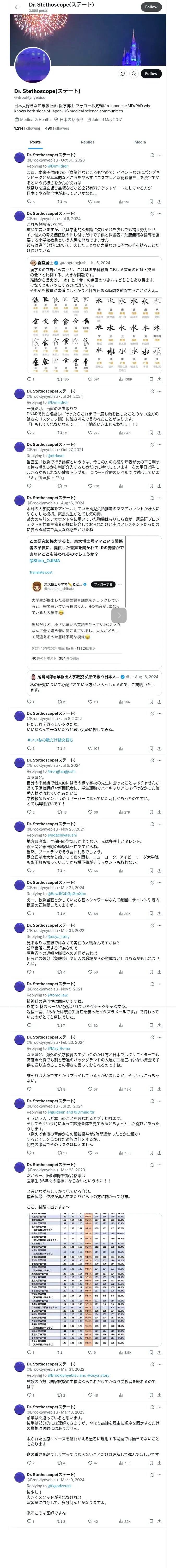Open the 499 Followers list
This screenshot has width=176, height=1568.
[x=57, y=128]
